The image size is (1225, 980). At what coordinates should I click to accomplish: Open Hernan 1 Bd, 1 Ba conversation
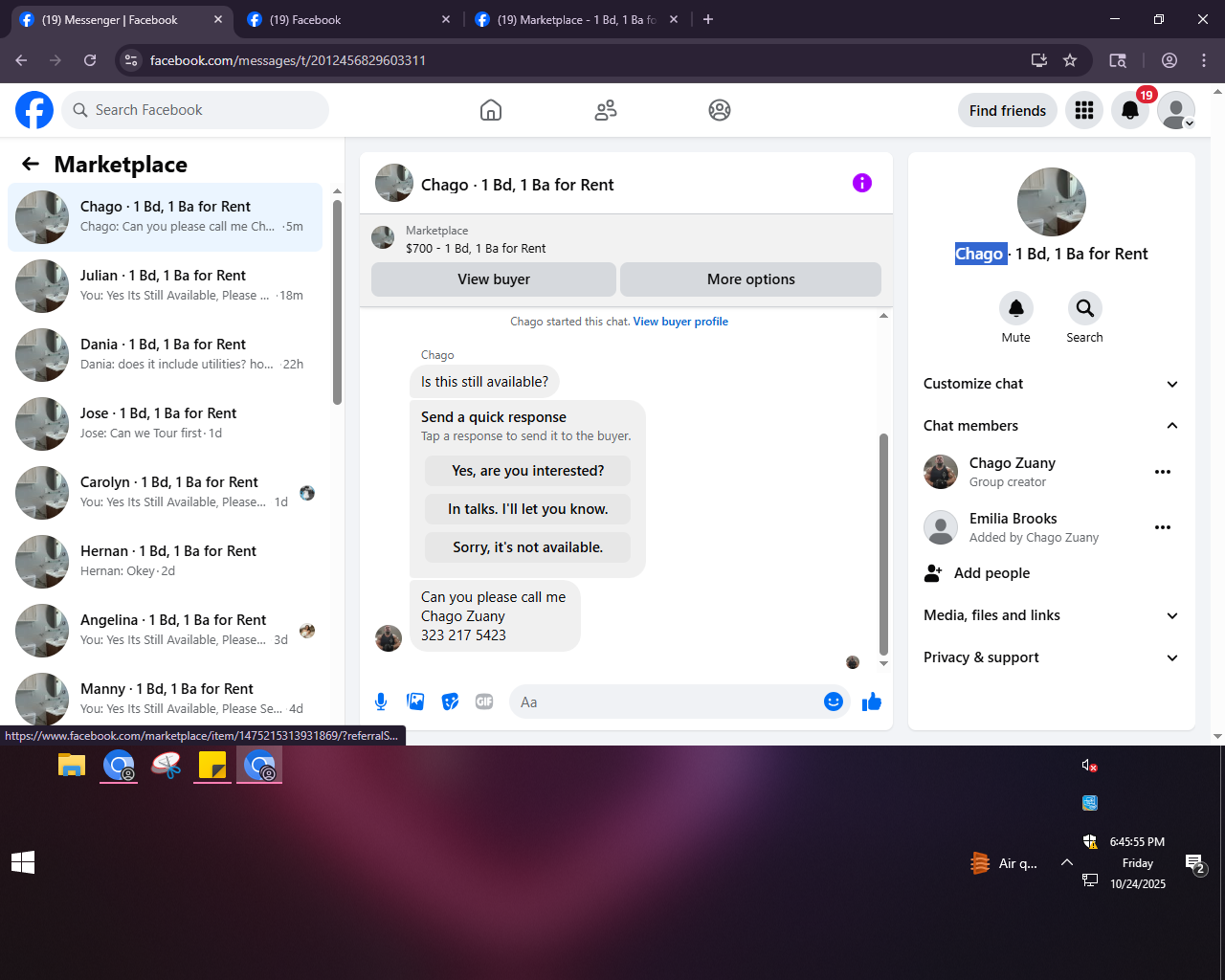click(165, 562)
